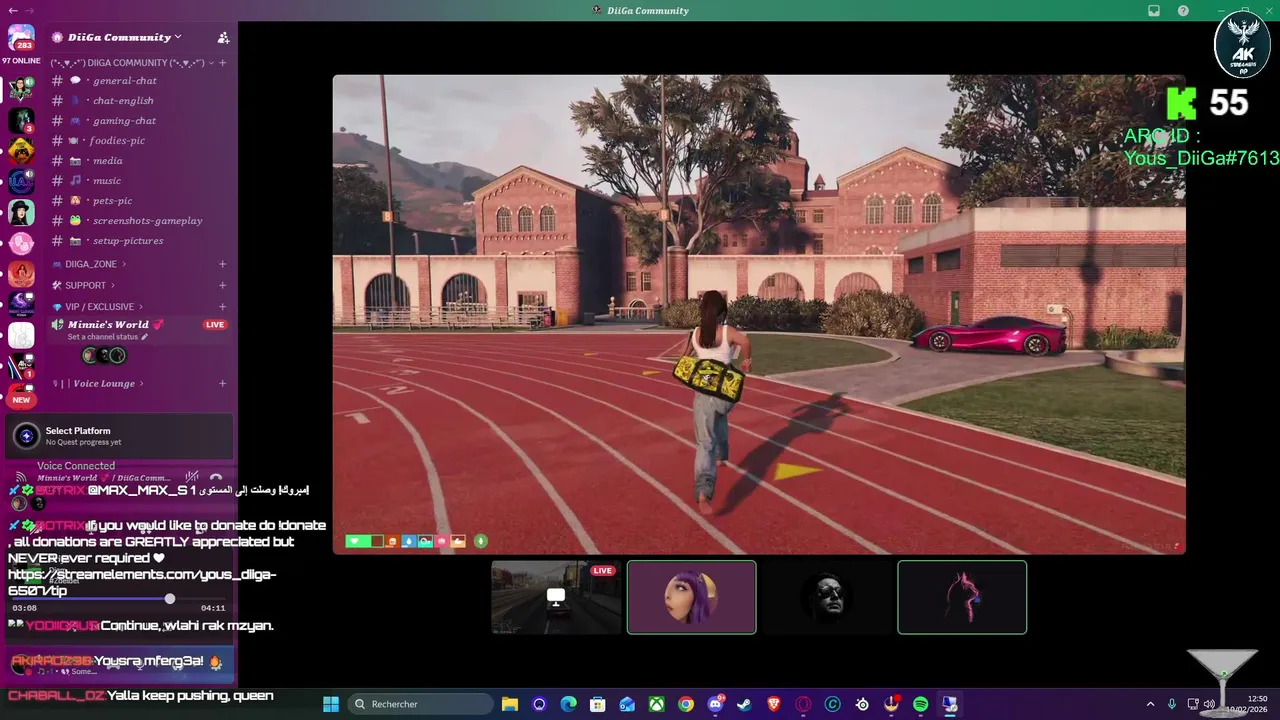Click Set a channel status
The height and width of the screenshot is (720, 1280).
pos(107,337)
